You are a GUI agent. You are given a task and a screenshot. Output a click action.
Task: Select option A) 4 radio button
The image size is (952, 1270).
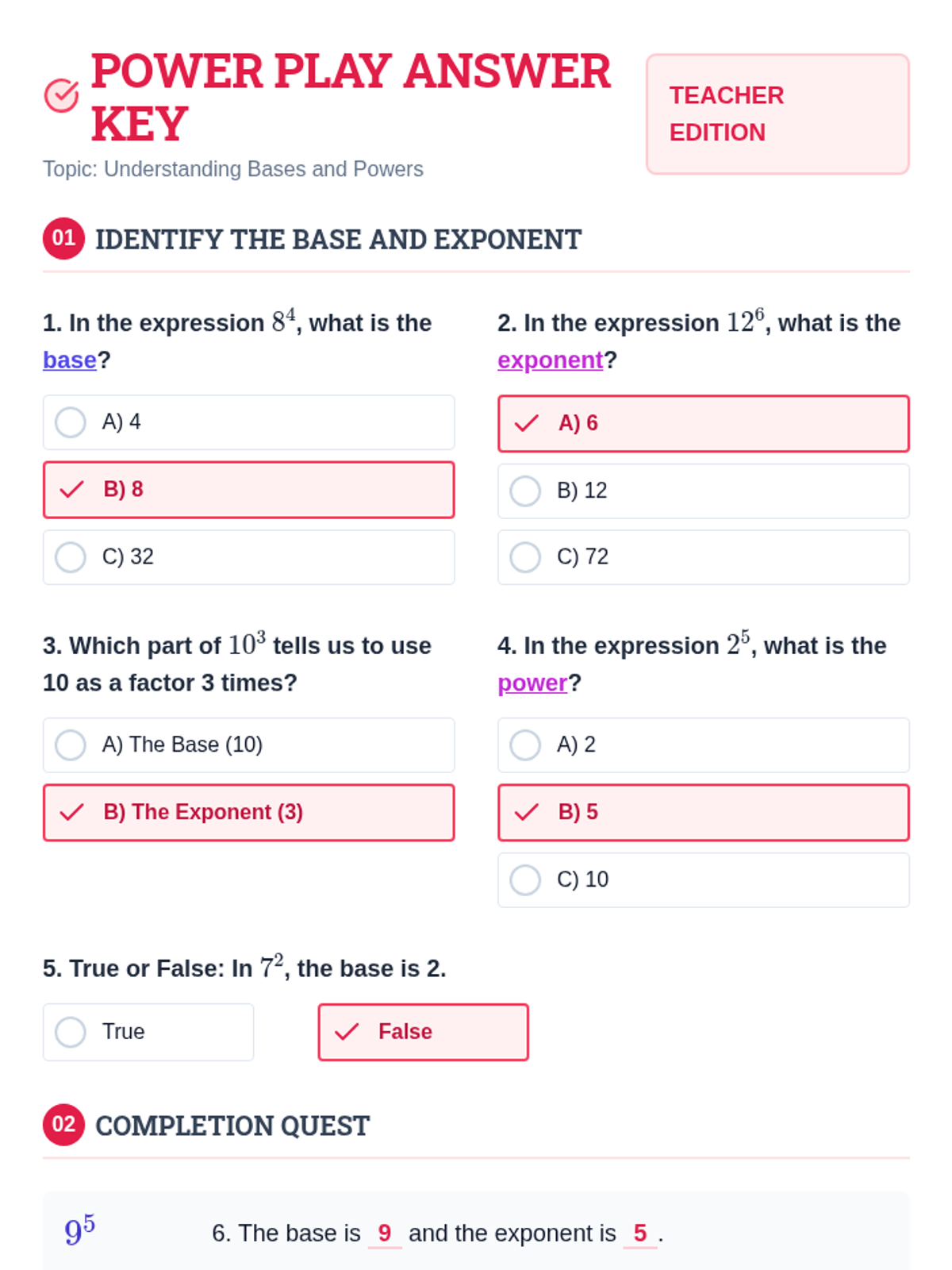(x=71, y=422)
